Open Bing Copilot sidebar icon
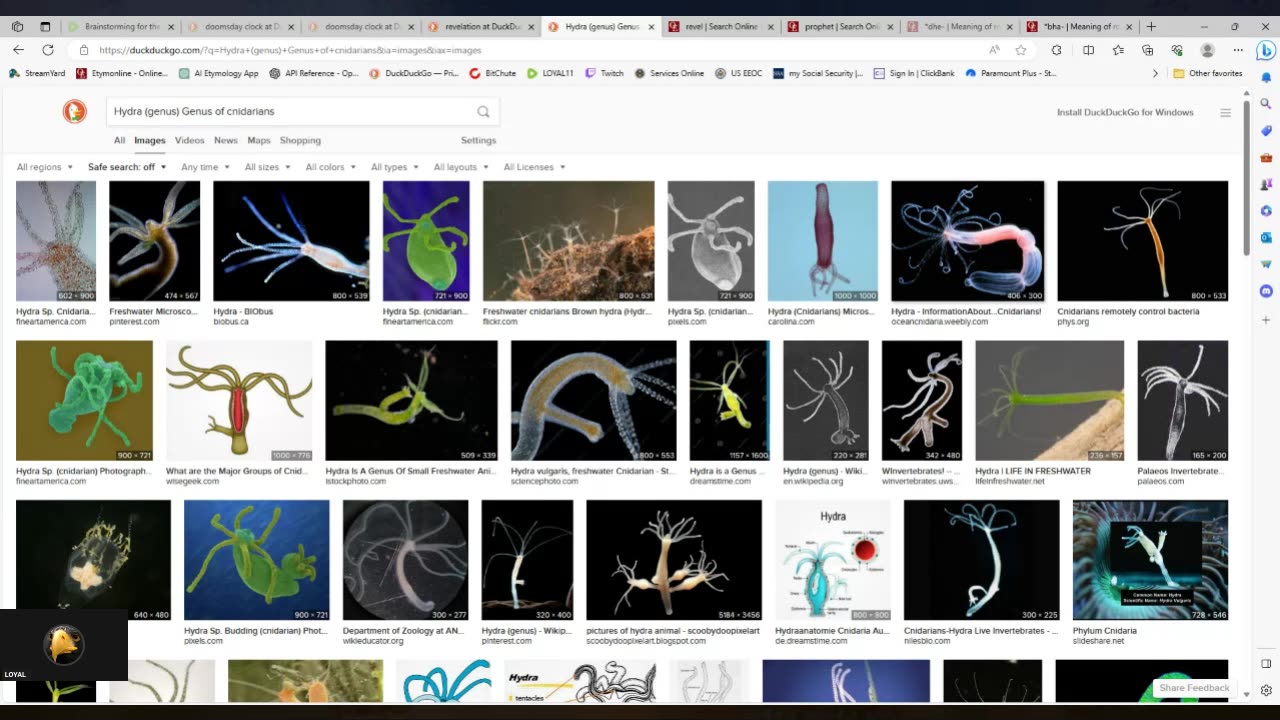The height and width of the screenshot is (720, 1280). pos(1265,49)
